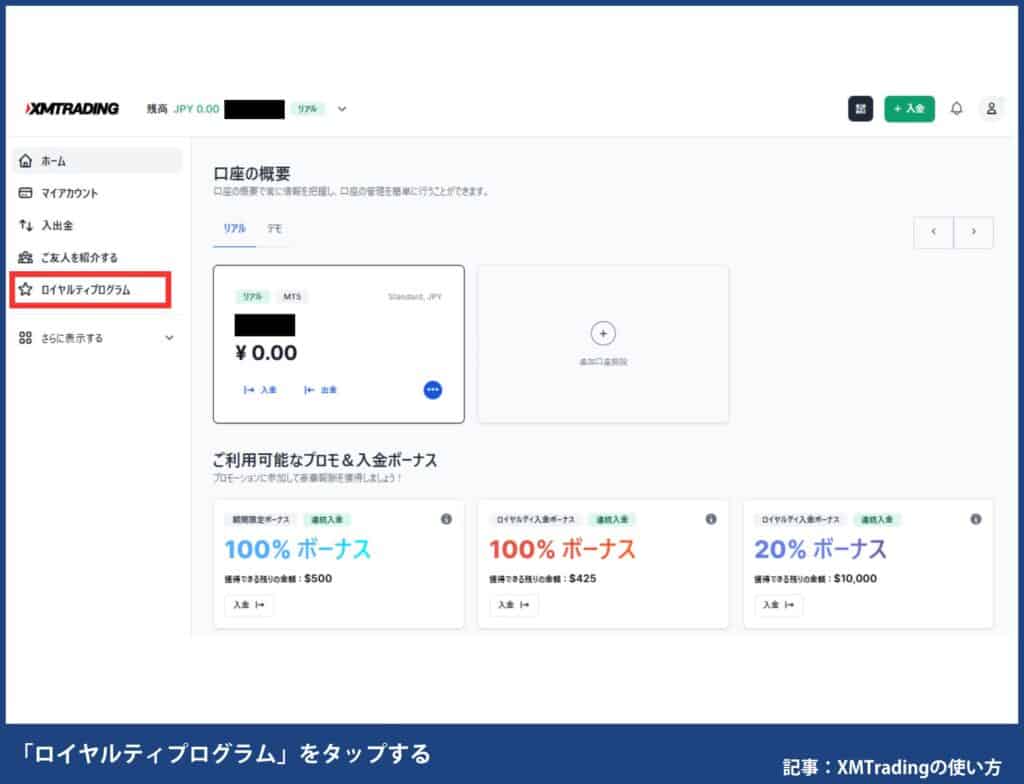The image size is (1024, 784).
Task: Open the blue three-dots menu on account card
Action: (x=433, y=390)
